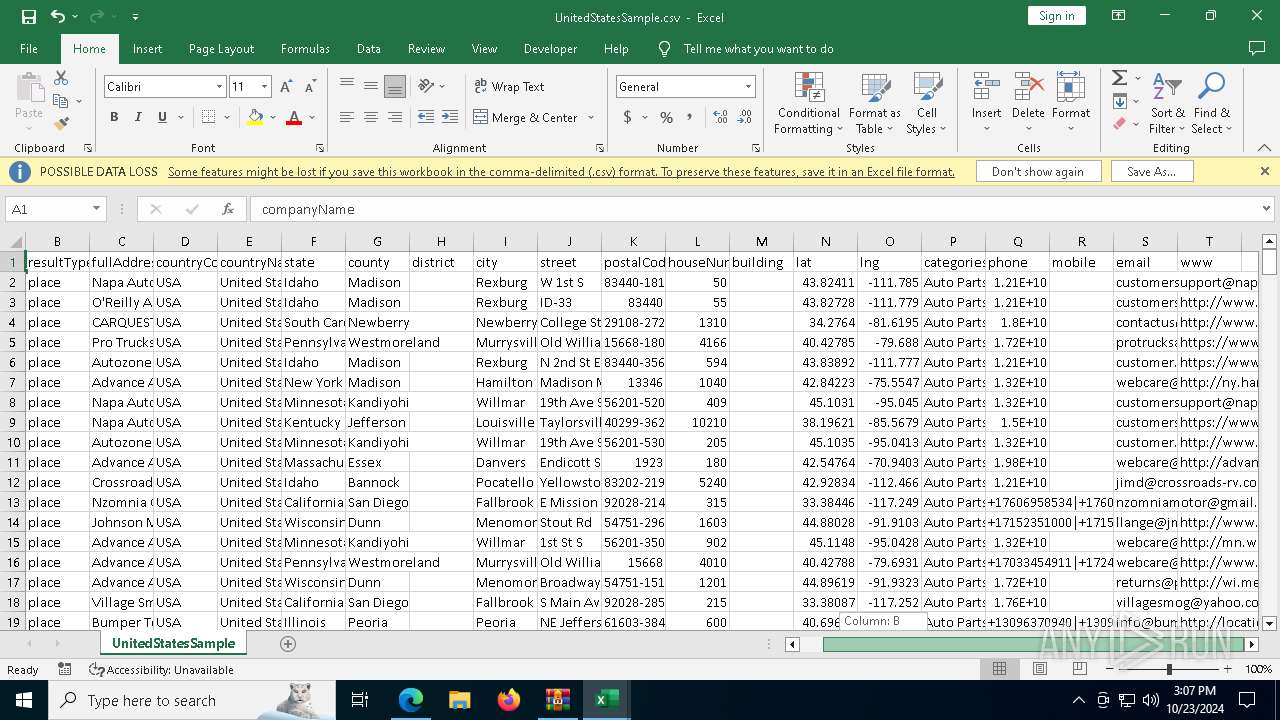The height and width of the screenshot is (720, 1280).
Task: Apply the yellow fill color
Action: coord(255,117)
